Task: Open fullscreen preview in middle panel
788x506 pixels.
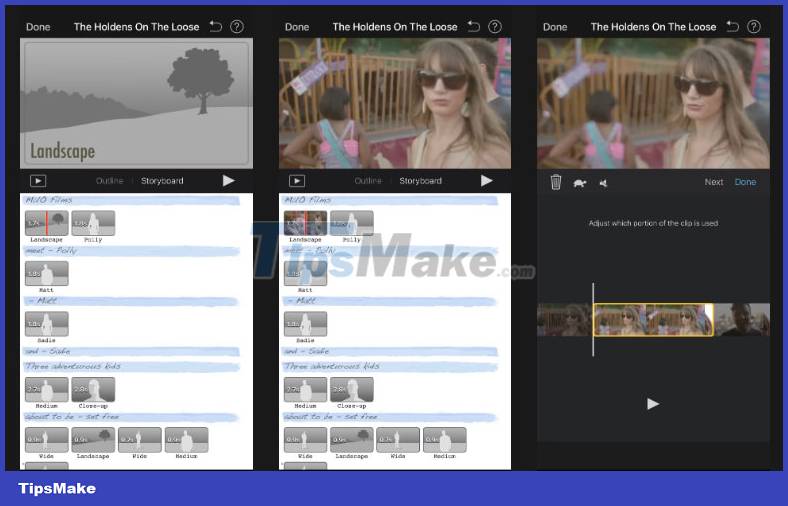Action: (297, 181)
